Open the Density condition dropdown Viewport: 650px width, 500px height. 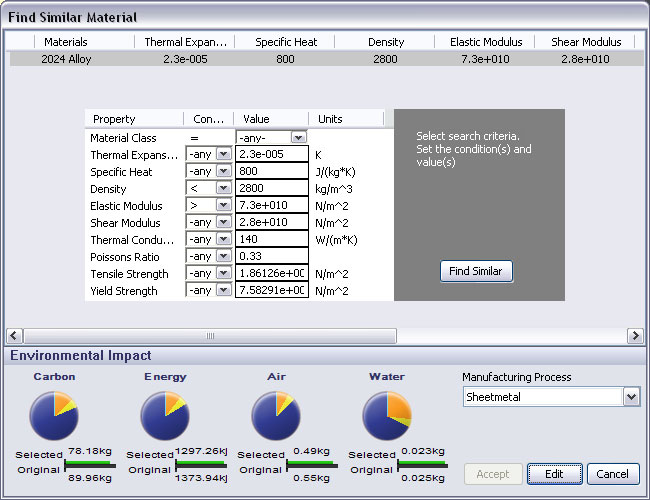tap(223, 188)
